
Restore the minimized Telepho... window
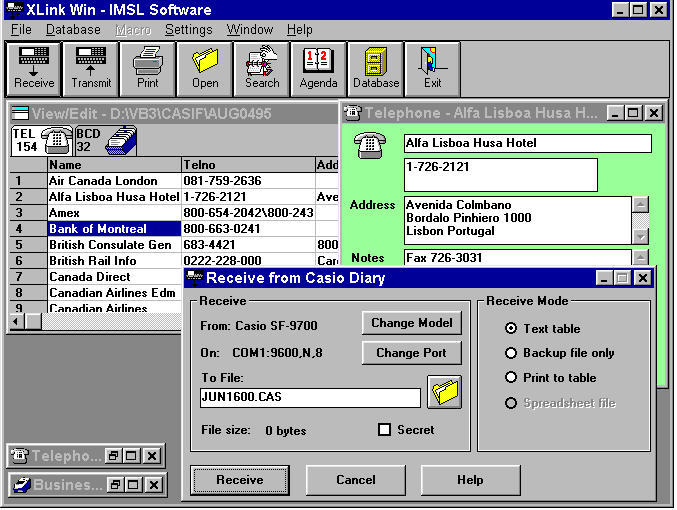[x=113, y=456]
